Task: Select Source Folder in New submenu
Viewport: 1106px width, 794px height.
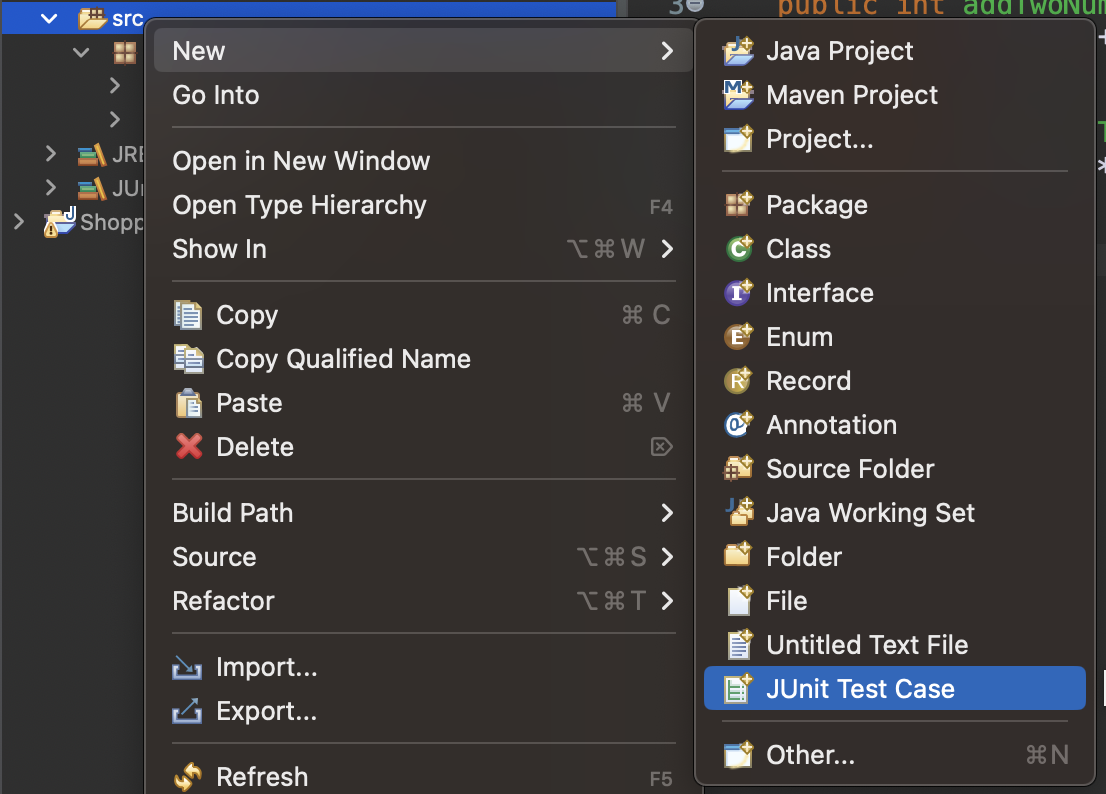Action: (x=894, y=468)
